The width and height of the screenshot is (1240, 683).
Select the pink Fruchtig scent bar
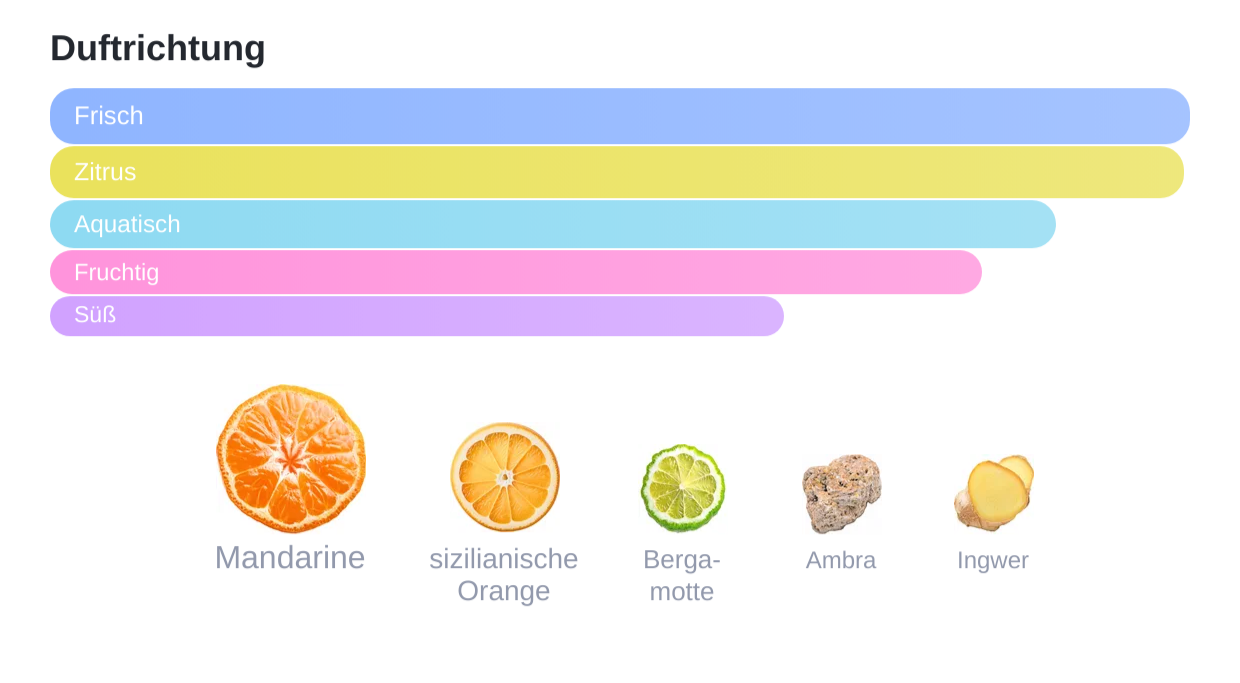pyautogui.click(x=516, y=272)
